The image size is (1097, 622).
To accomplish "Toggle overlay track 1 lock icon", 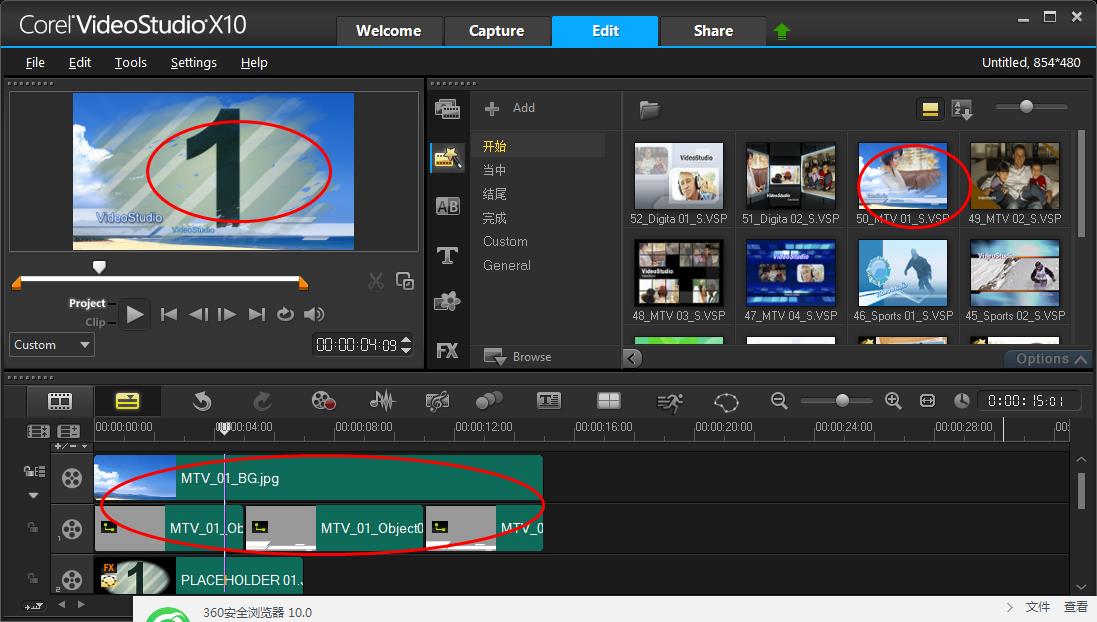I will (32, 527).
